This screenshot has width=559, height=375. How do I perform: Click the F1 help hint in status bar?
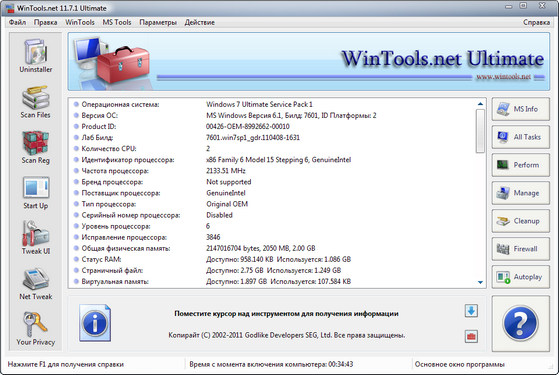pos(66,364)
